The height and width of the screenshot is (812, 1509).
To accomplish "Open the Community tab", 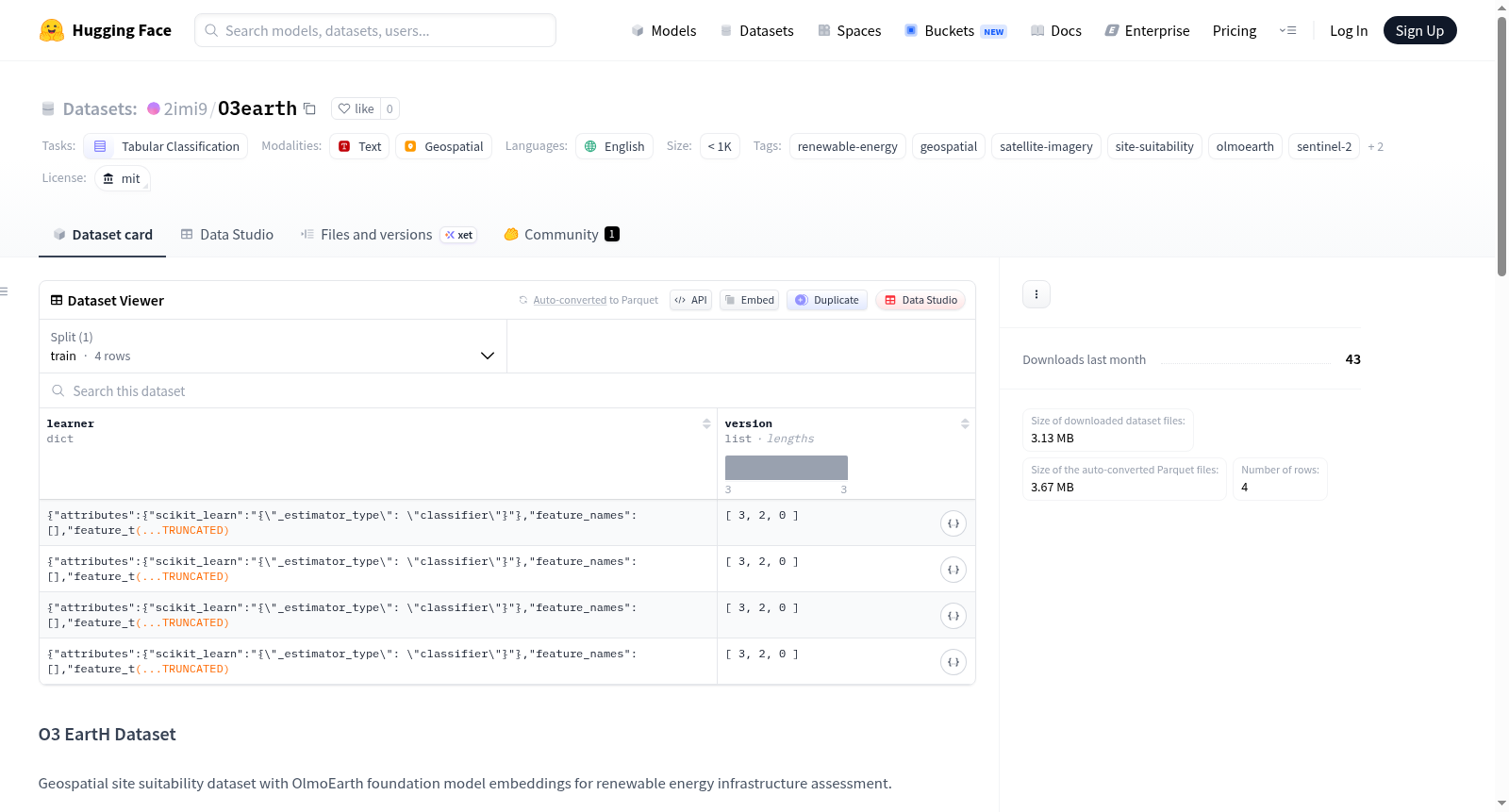I will pos(561,235).
